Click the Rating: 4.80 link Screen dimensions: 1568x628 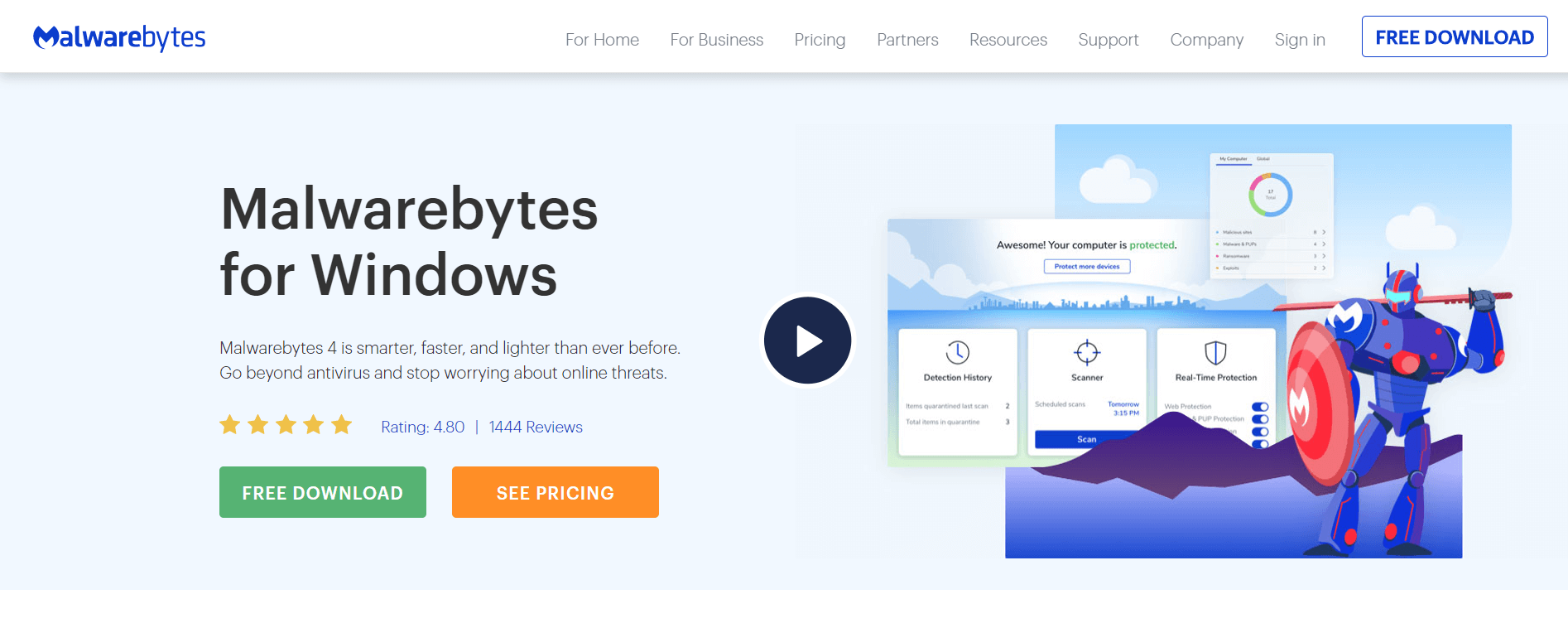tap(423, 427)
